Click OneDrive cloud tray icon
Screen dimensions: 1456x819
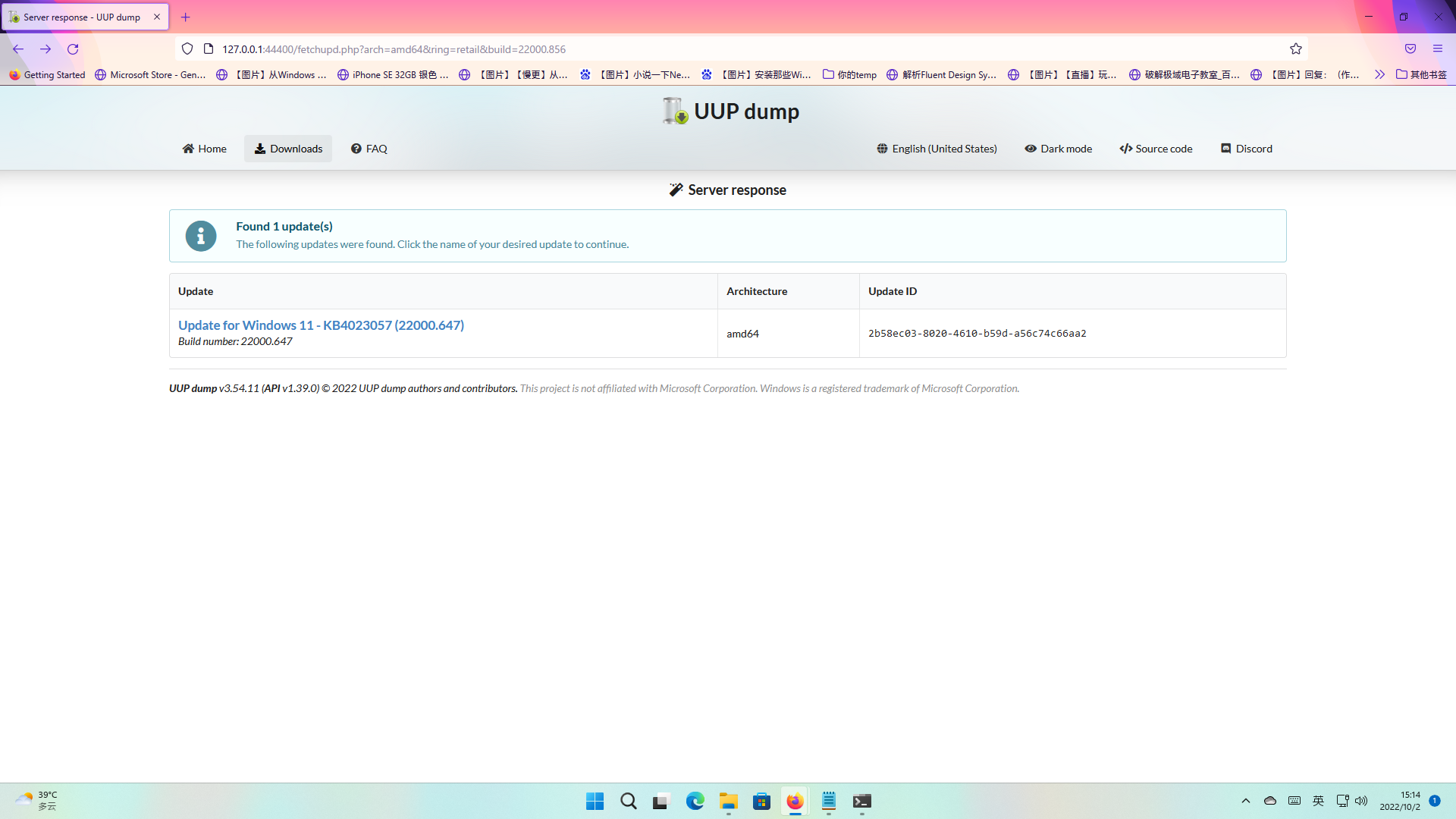coord(1270,801)
